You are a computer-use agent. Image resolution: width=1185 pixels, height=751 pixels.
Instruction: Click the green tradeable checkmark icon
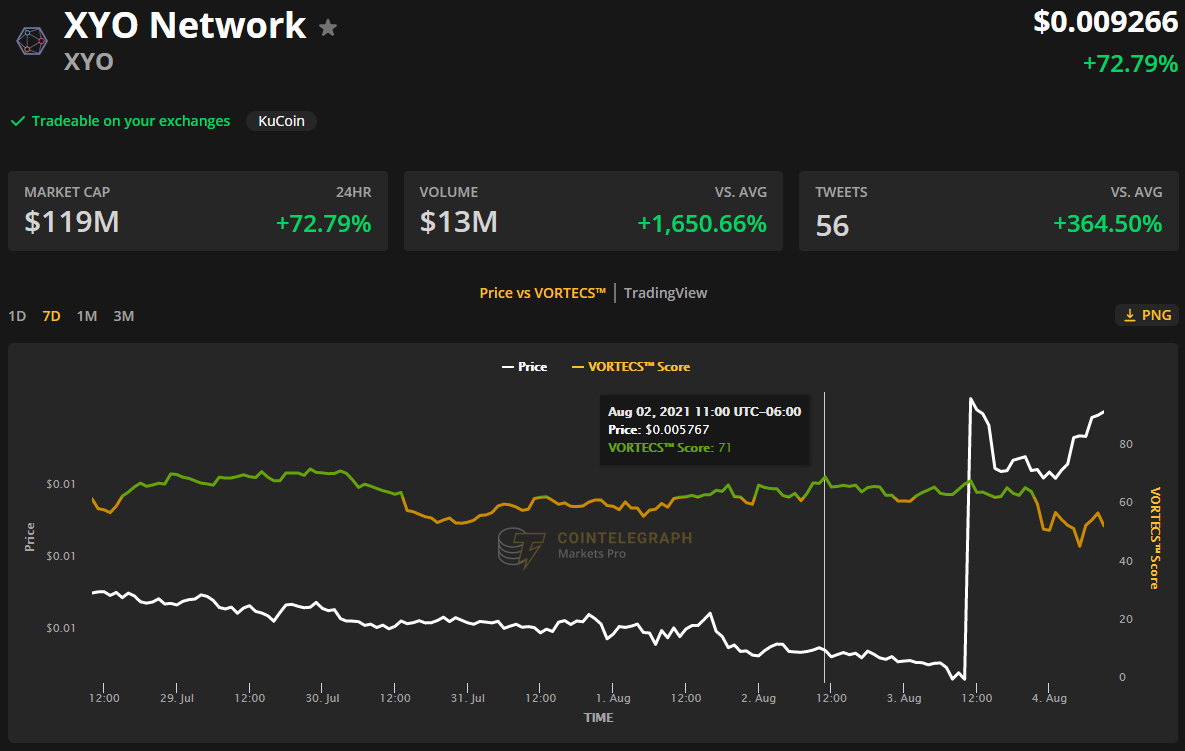click(17, 121)
